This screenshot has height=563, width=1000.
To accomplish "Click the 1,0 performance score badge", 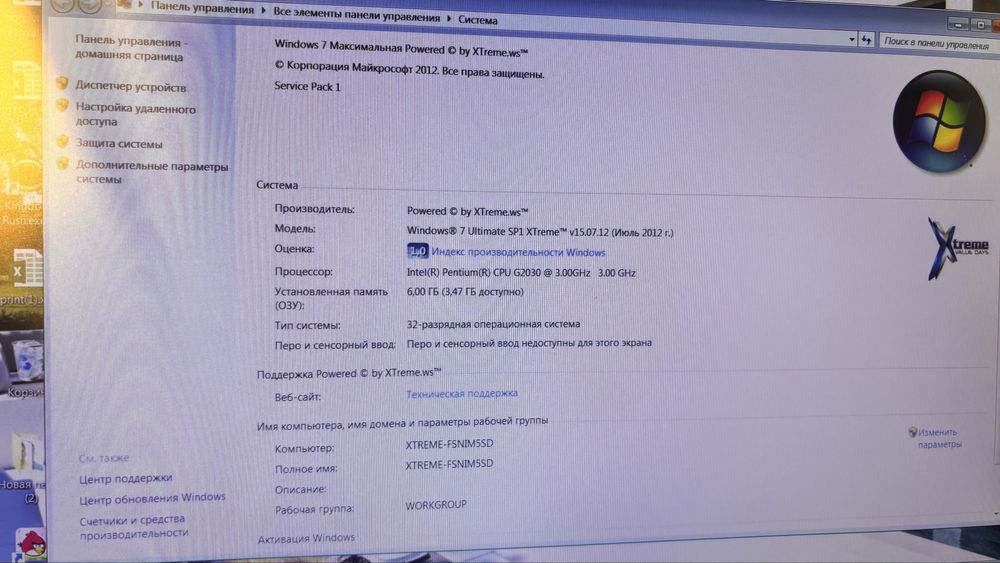I will (417, 251).
